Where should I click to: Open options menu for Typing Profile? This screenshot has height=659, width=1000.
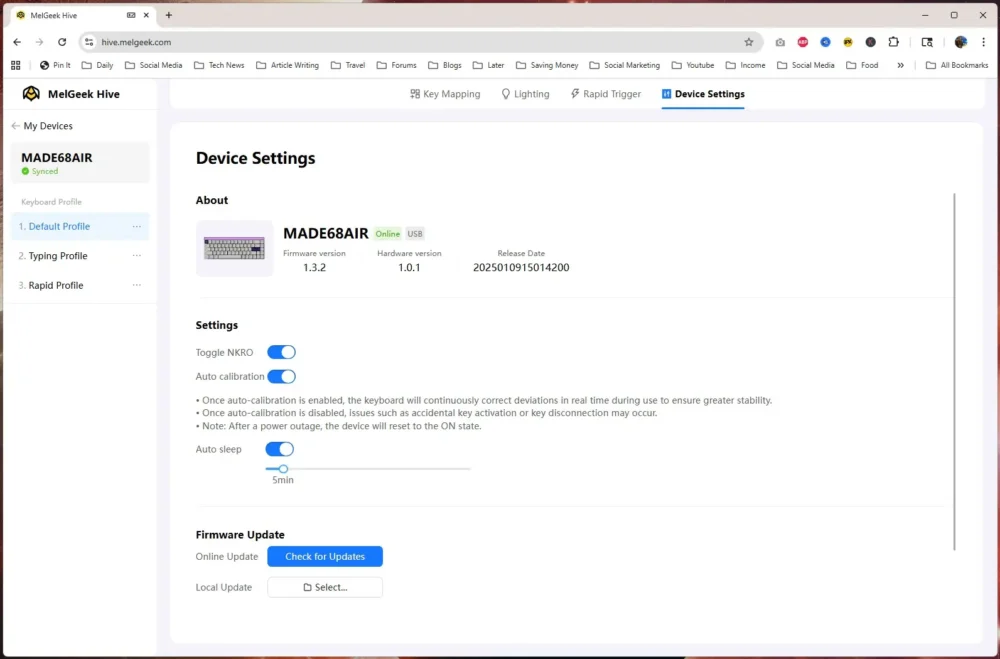[136, 256]
